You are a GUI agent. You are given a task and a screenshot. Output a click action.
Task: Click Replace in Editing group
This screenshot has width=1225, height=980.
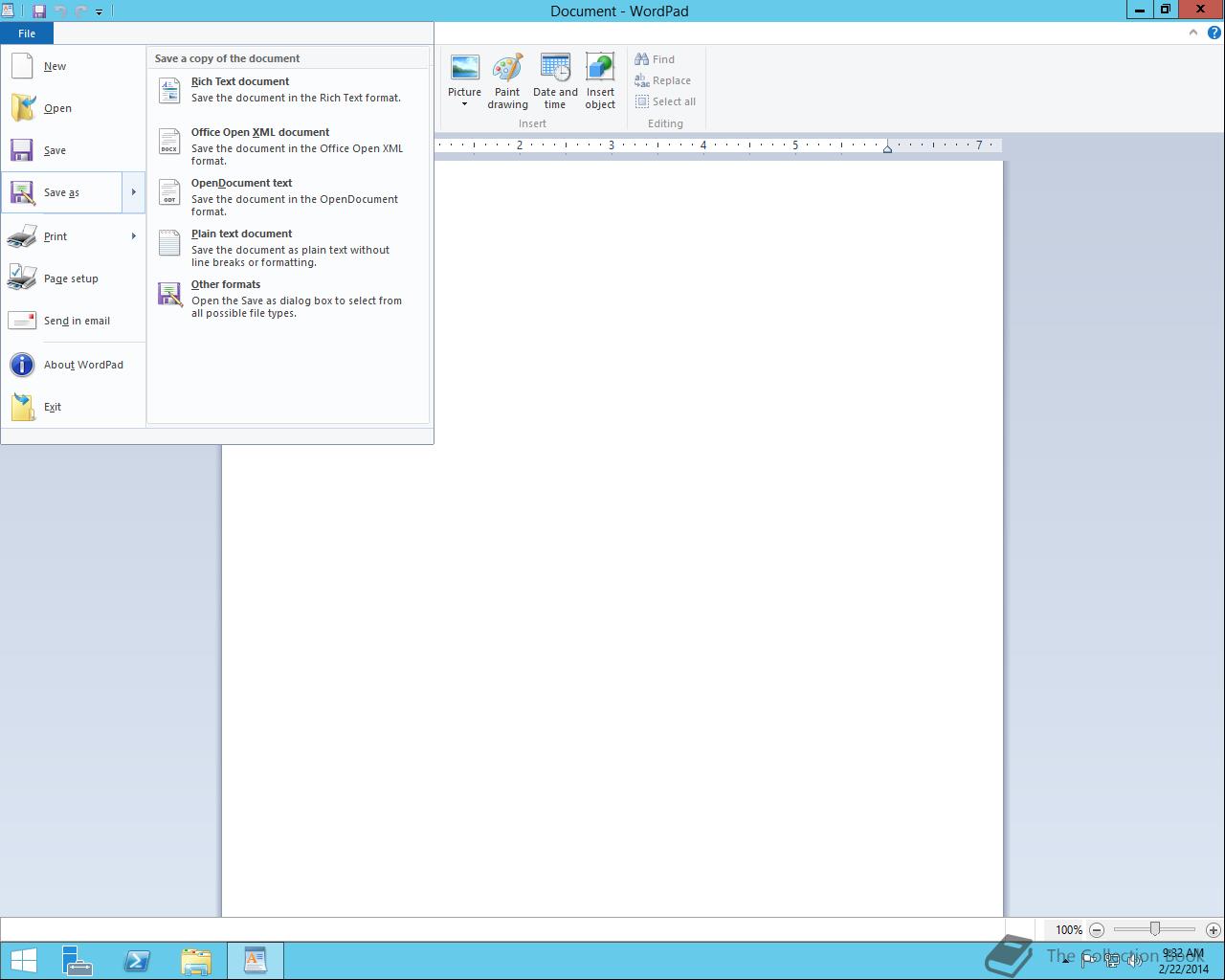pos(662,80)
